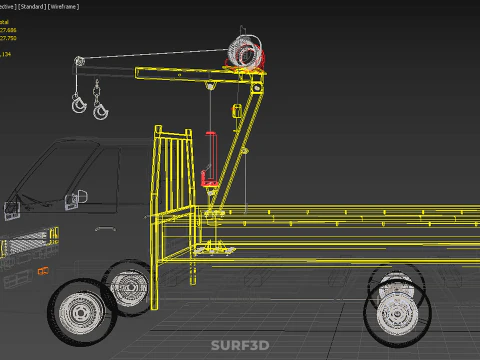480x360 pixels.
Task: Select the truck's front wheel in viewport
Action: point(81,312)
